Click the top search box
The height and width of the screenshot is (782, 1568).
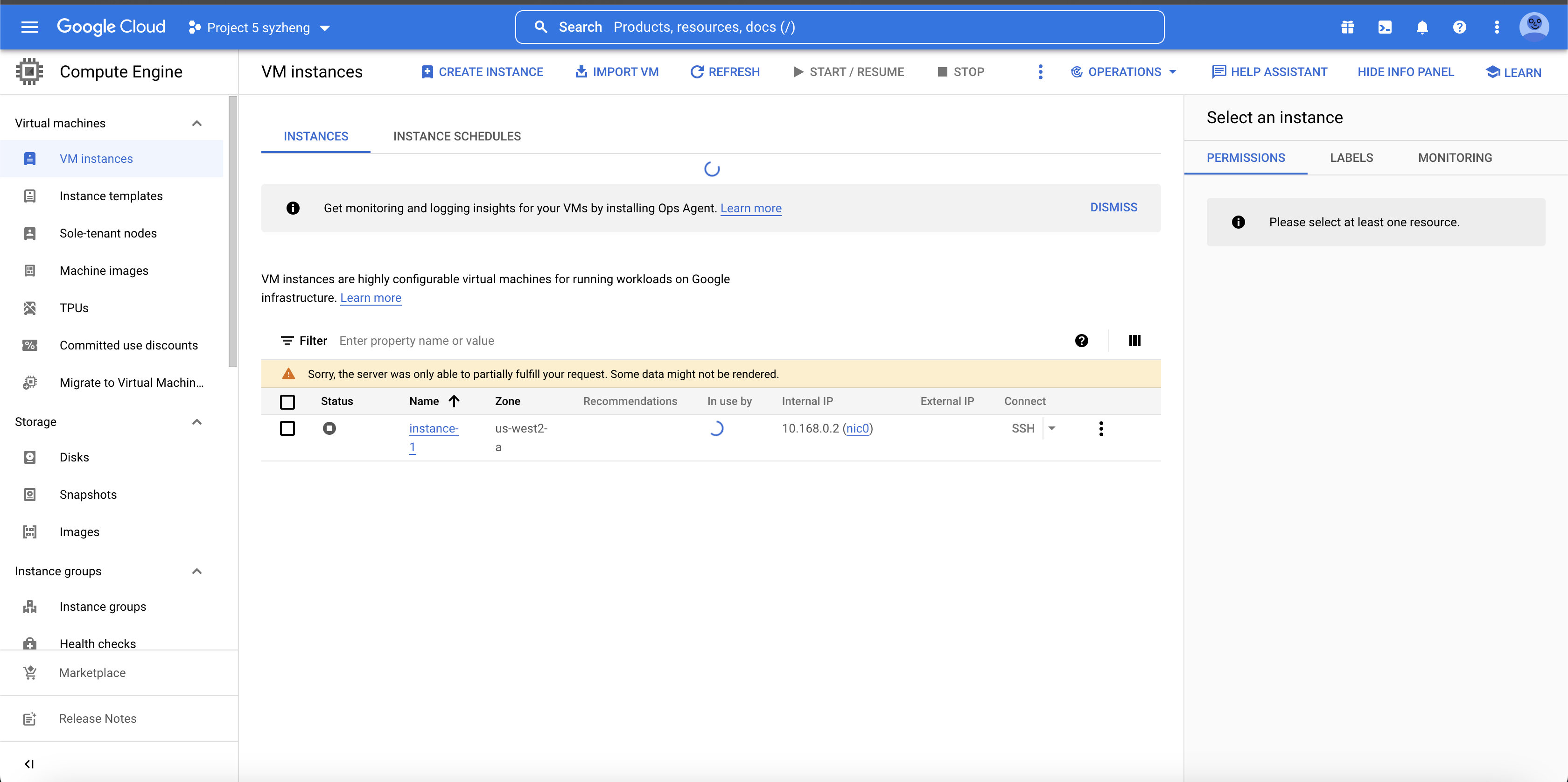840,27
